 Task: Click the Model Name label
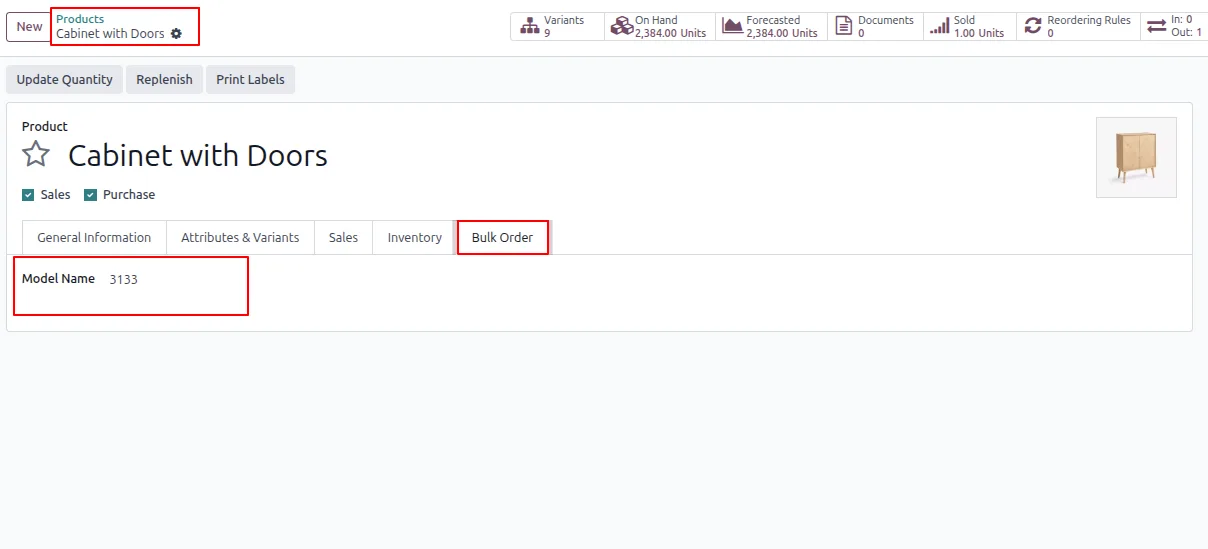58,279
